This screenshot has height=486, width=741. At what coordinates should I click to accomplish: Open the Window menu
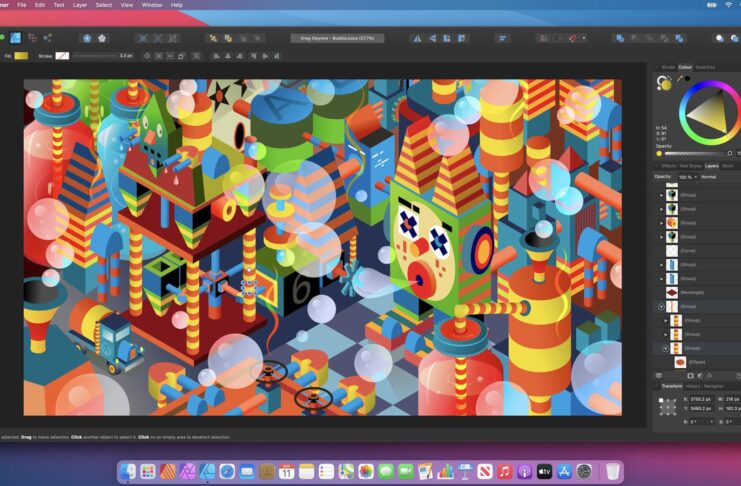[152, 5]
